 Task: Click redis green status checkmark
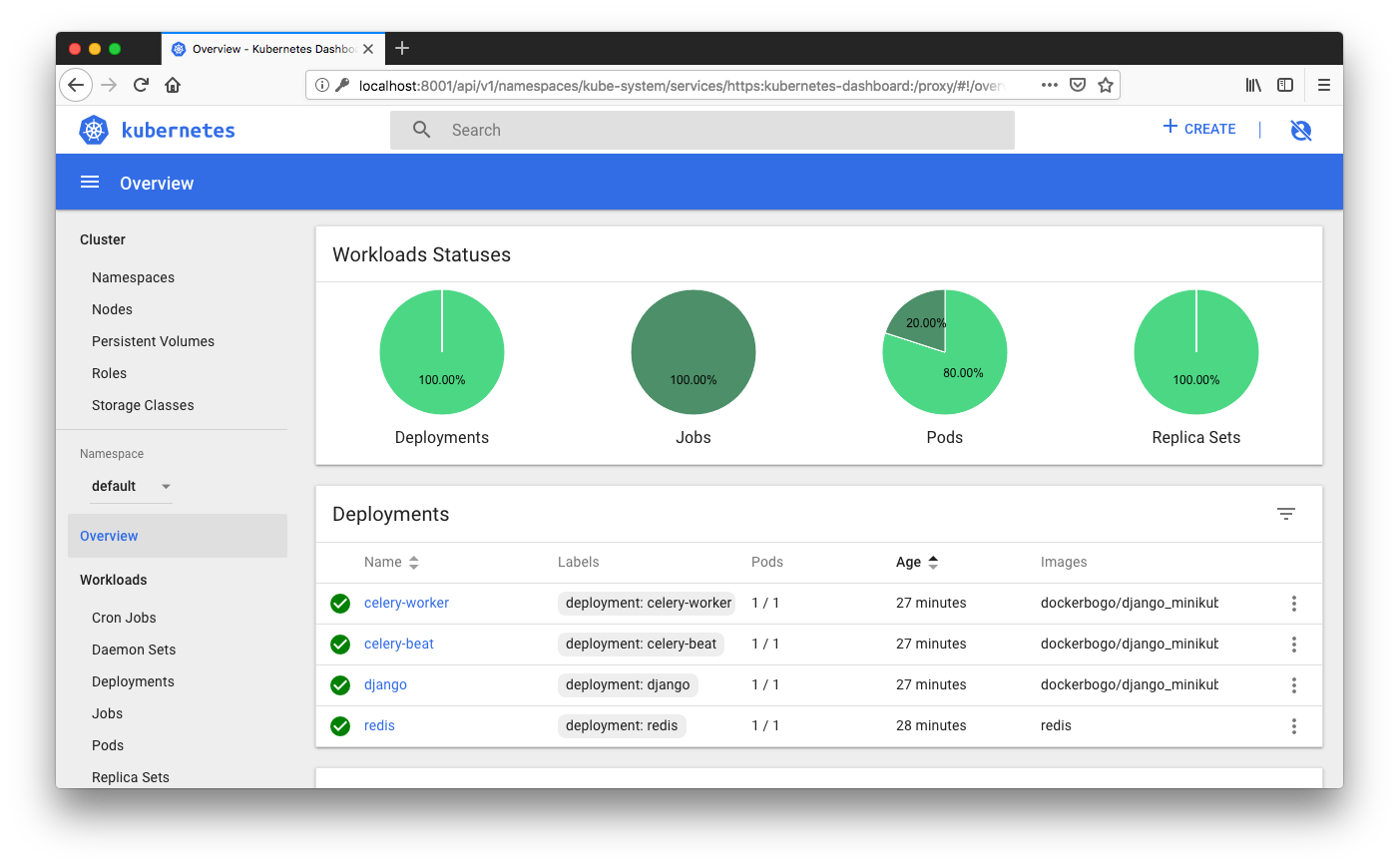[x=340, y=726]
